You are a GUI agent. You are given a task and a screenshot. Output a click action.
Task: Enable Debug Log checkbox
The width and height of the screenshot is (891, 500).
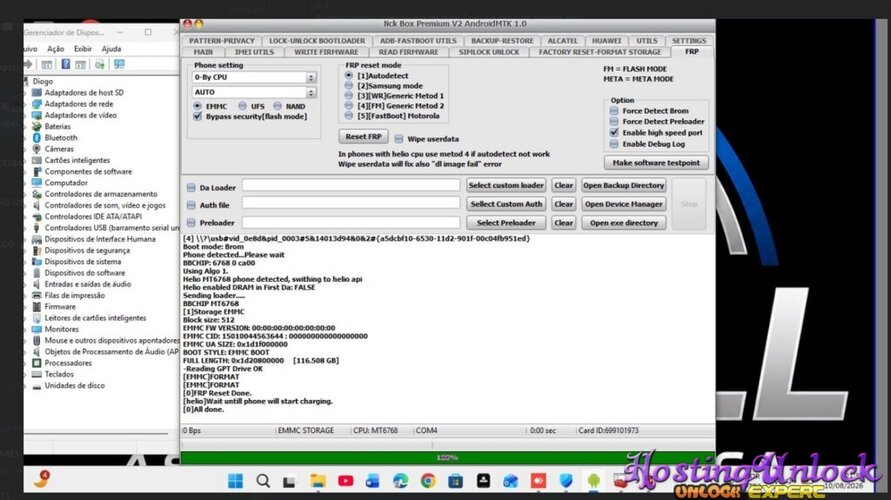click(614, 144)
